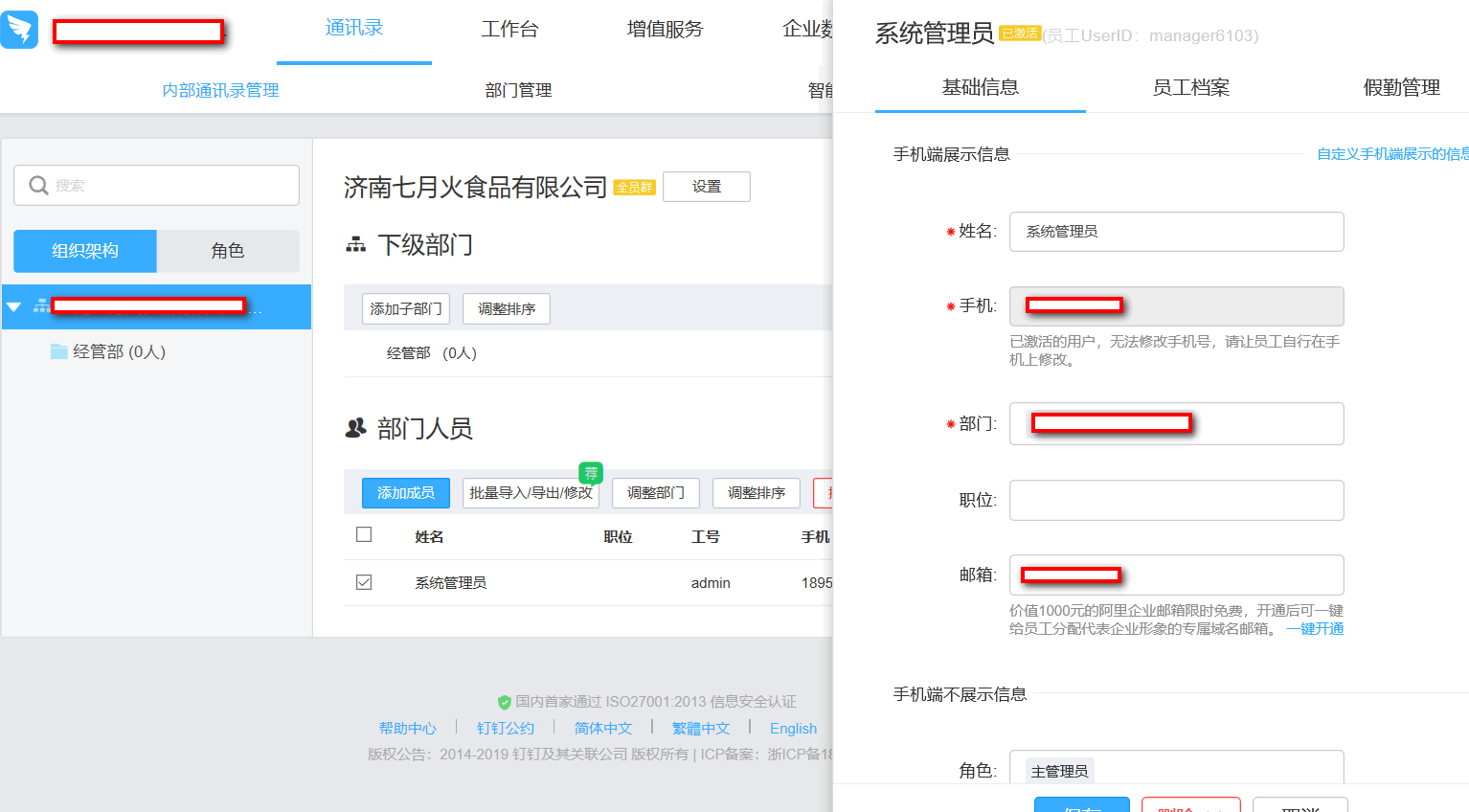The height and width of the screenshot is (812, 1469).
Task: Click the 部门人员 people icon
Action: (355, 428)
